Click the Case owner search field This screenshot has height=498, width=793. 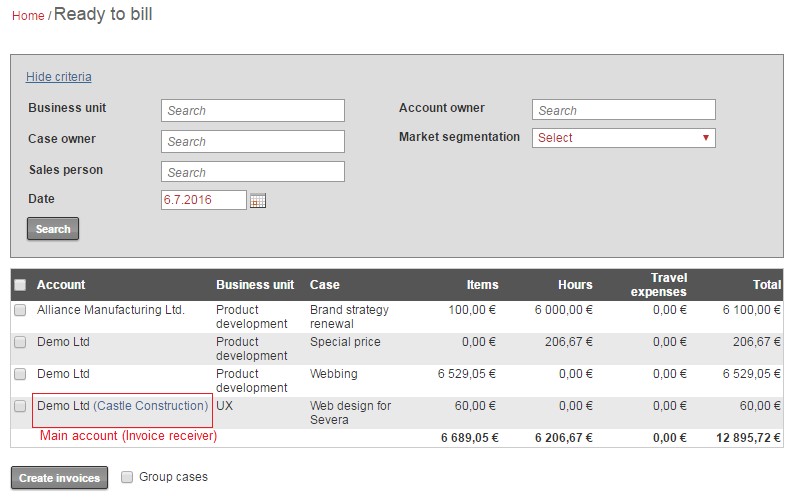[252, 141]
